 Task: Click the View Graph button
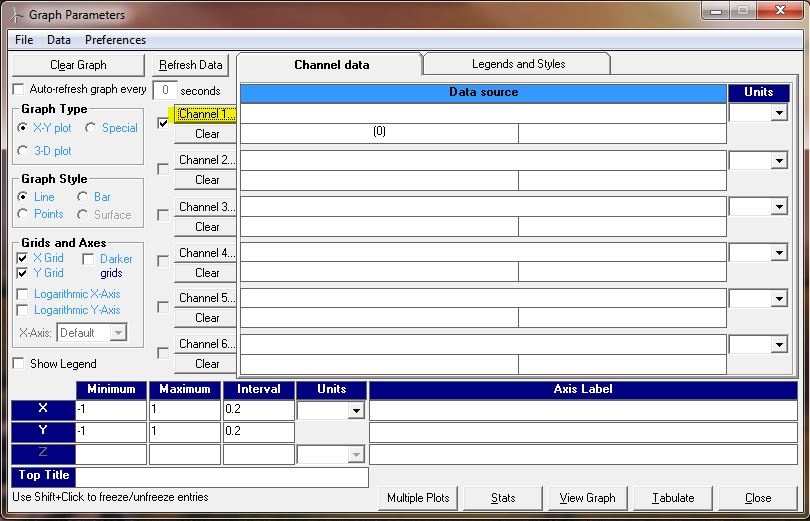click(587, 498)
